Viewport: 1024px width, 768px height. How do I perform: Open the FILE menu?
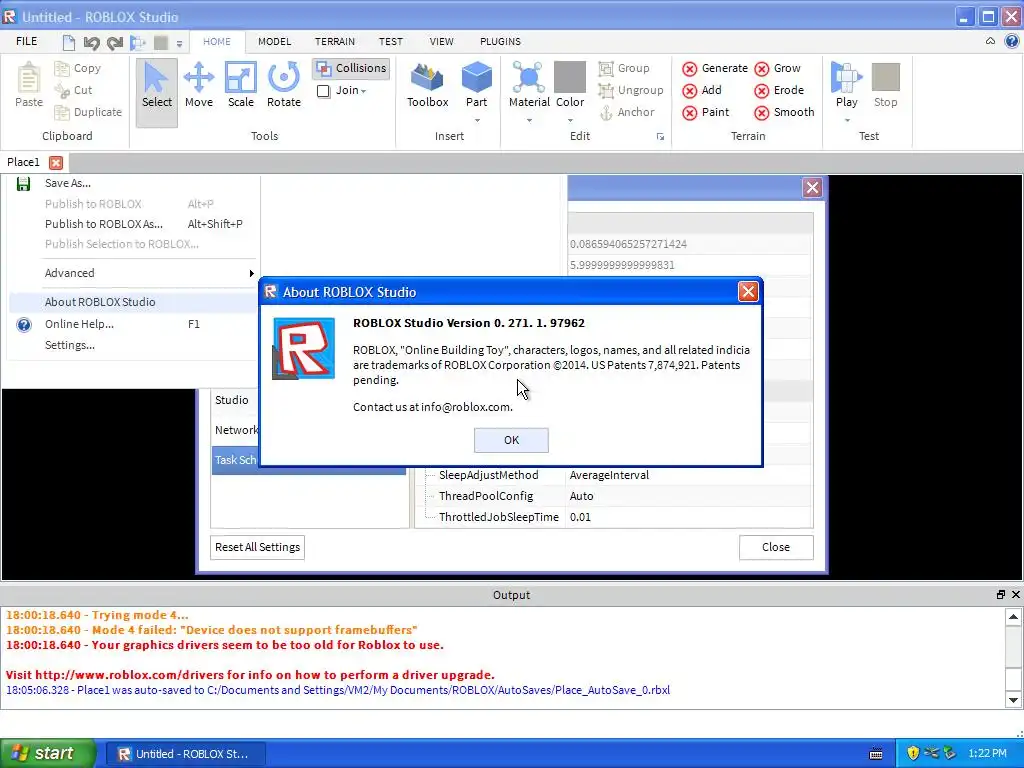[26, 41]
